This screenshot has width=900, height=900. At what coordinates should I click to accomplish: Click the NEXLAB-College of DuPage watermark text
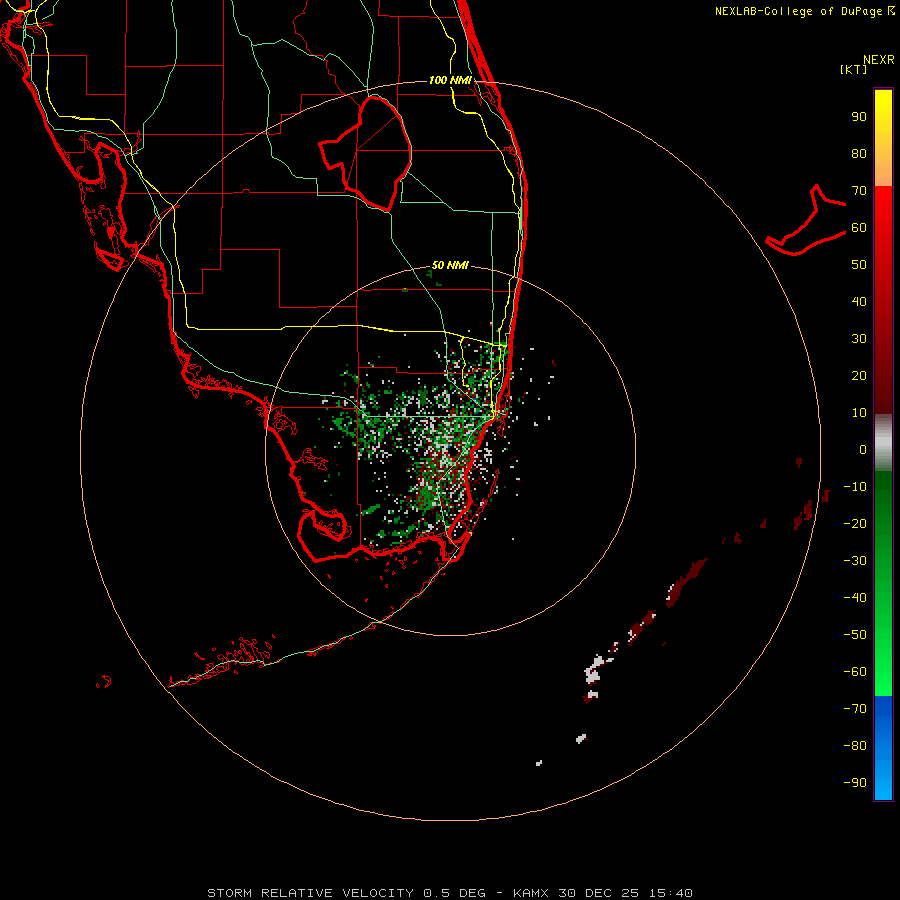pos(804,11)
